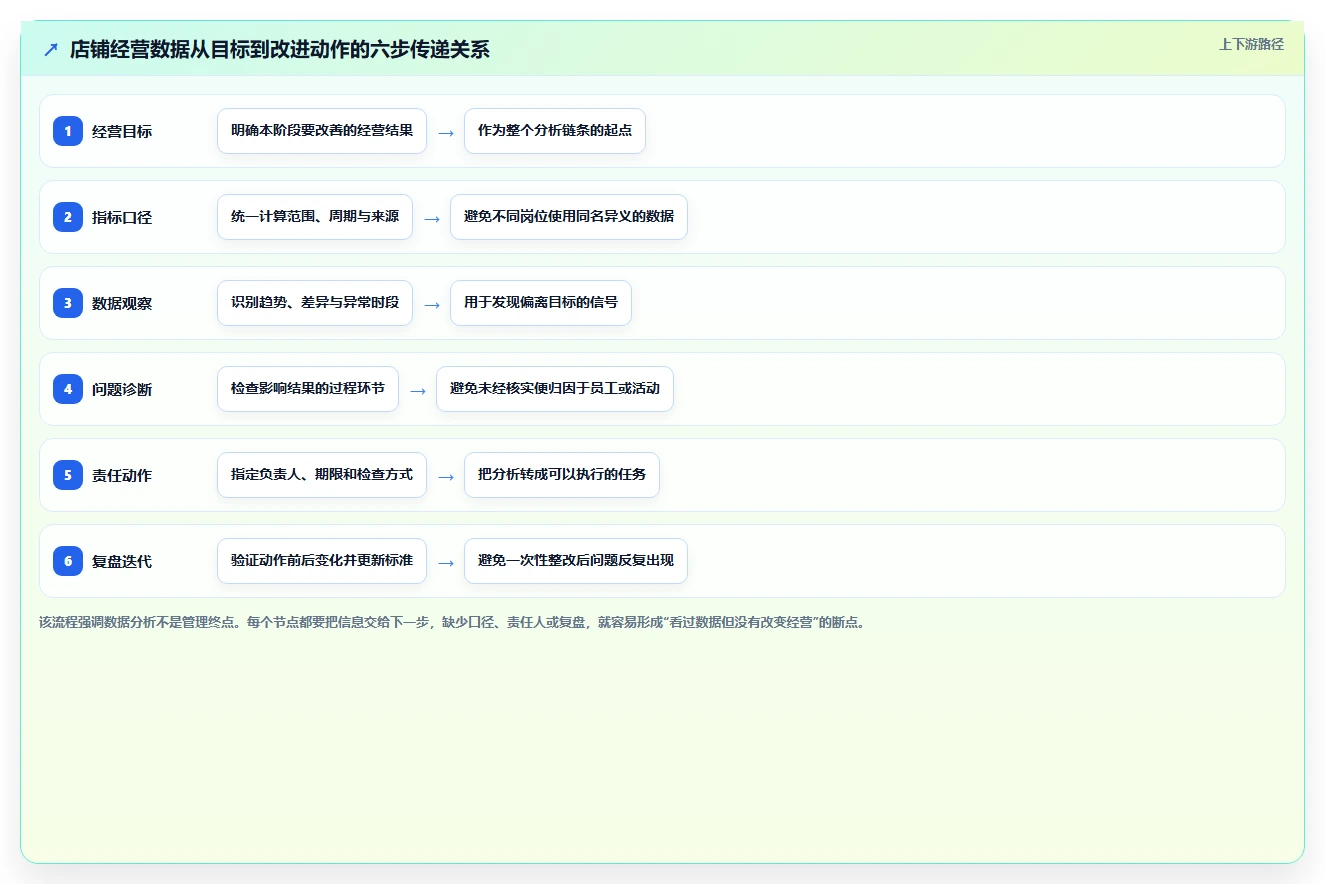Click the arrow in the 指标口径 row

(432, 218)
